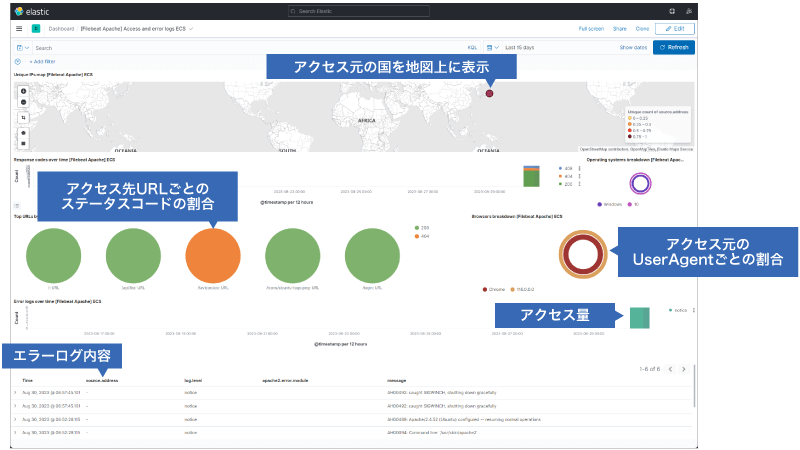Click the Elastic logo
This screenshot has width=800, height=450.
(32, 11)
